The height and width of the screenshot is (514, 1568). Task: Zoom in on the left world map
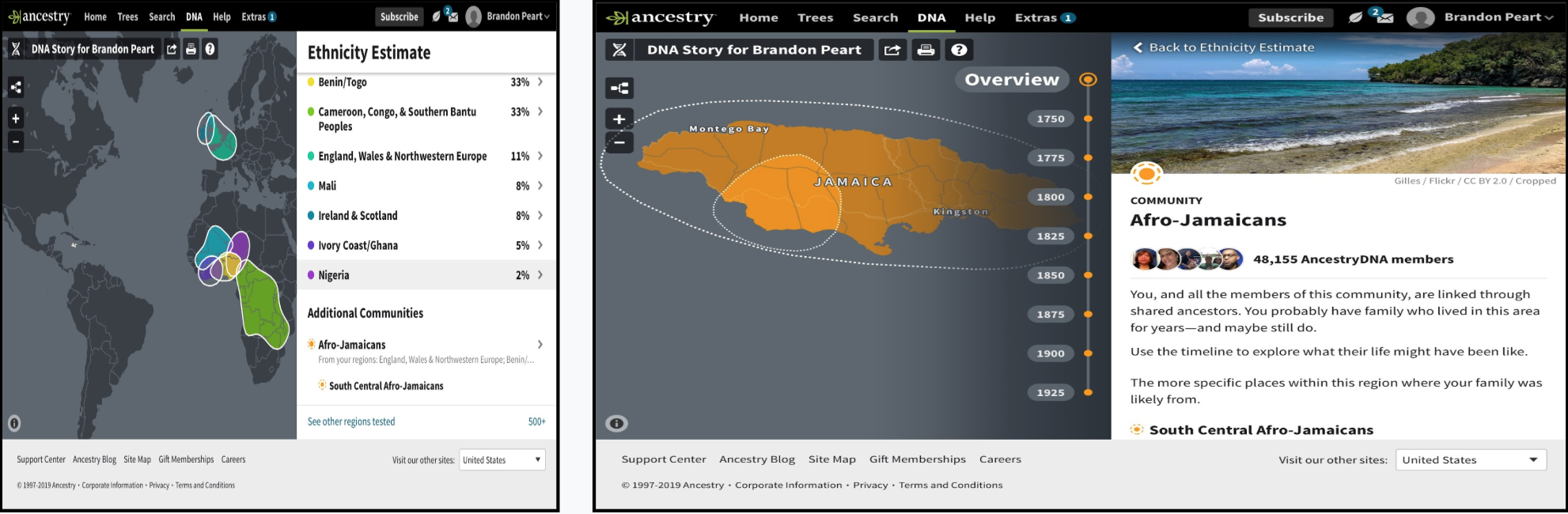pos(15,119)
